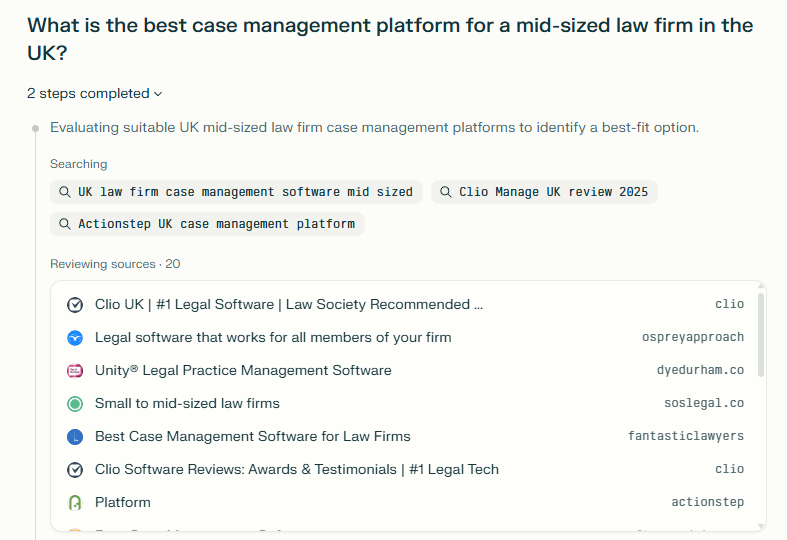Click 'ospreyapproach' domain label
This screenshot has width=787, height=540.
(x=693, y=337)
